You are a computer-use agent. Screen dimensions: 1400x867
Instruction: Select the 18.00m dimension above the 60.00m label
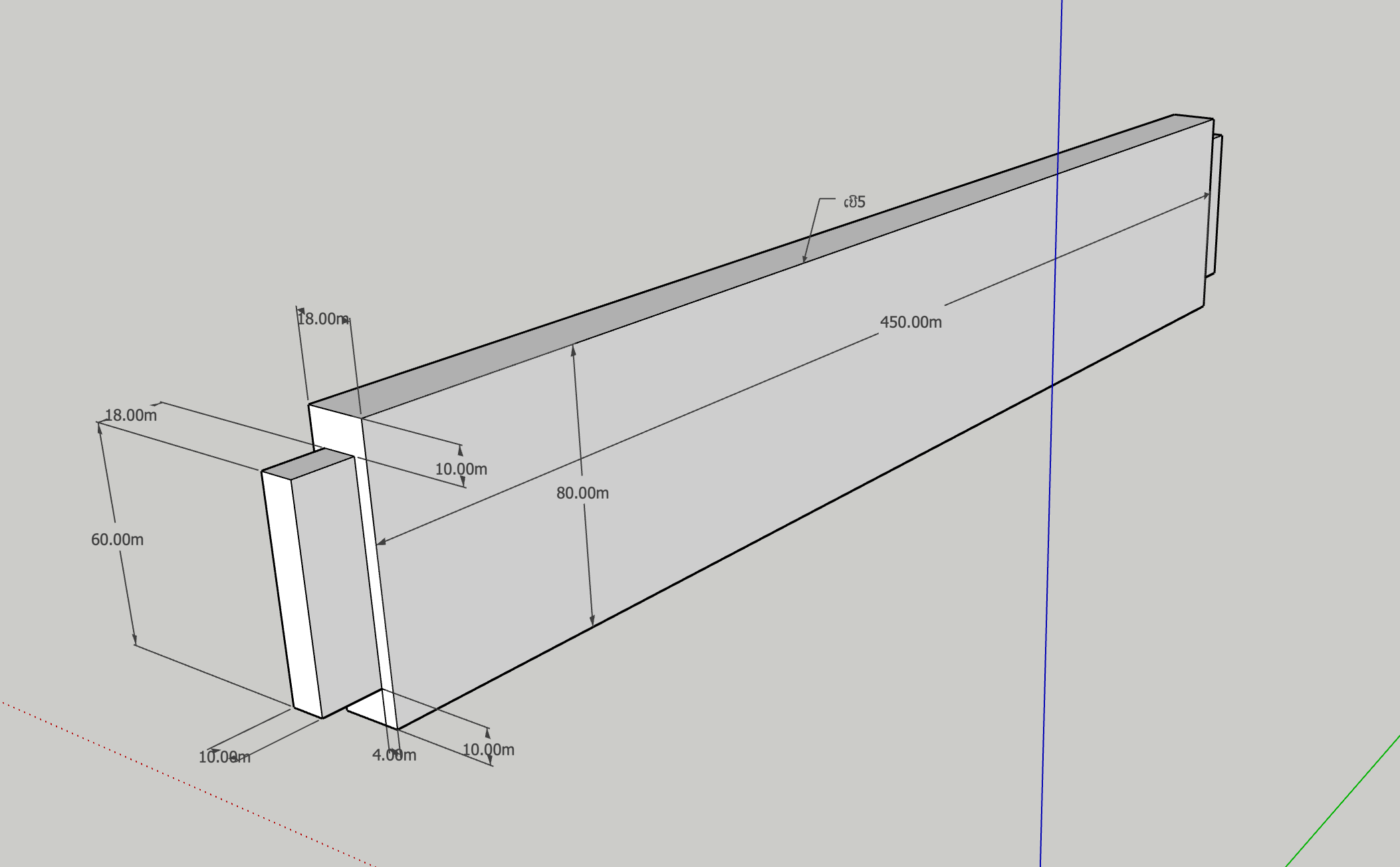point(131,416)
